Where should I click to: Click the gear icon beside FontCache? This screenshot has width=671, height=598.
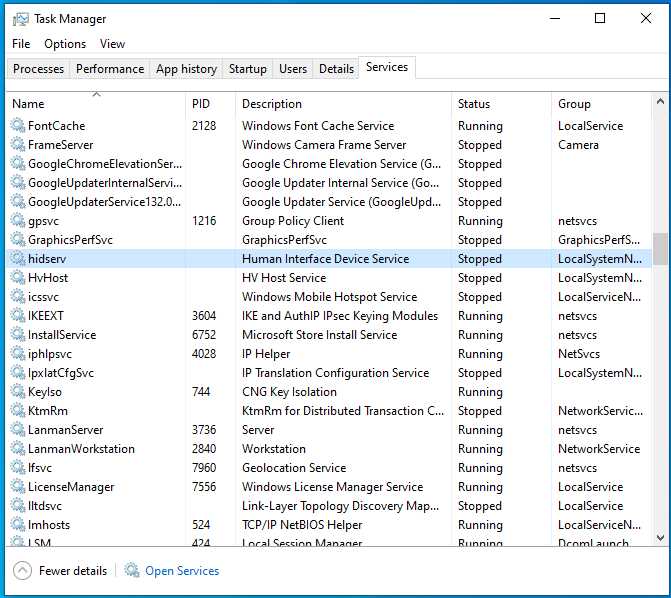click(x=18, y=125)
